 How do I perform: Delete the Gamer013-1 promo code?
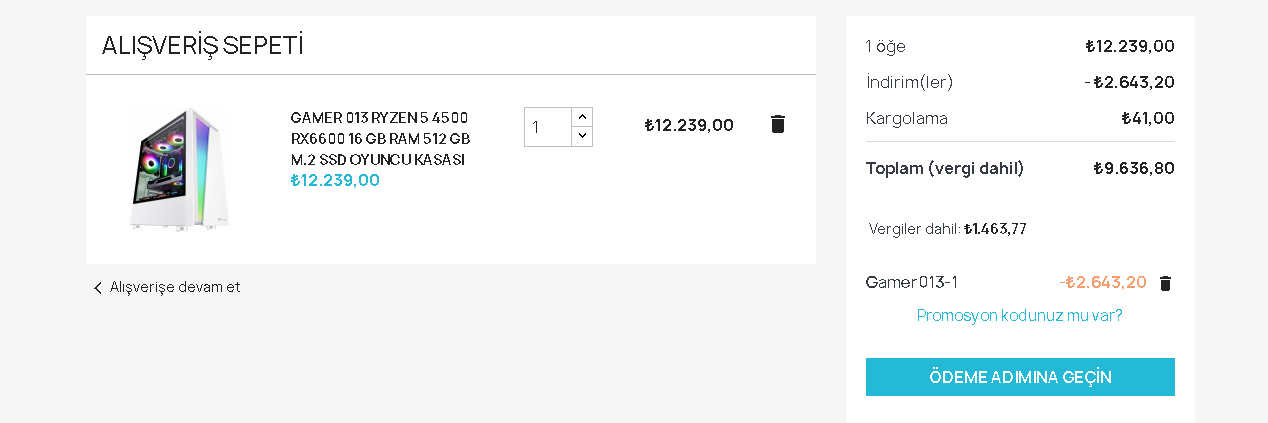1165,283
